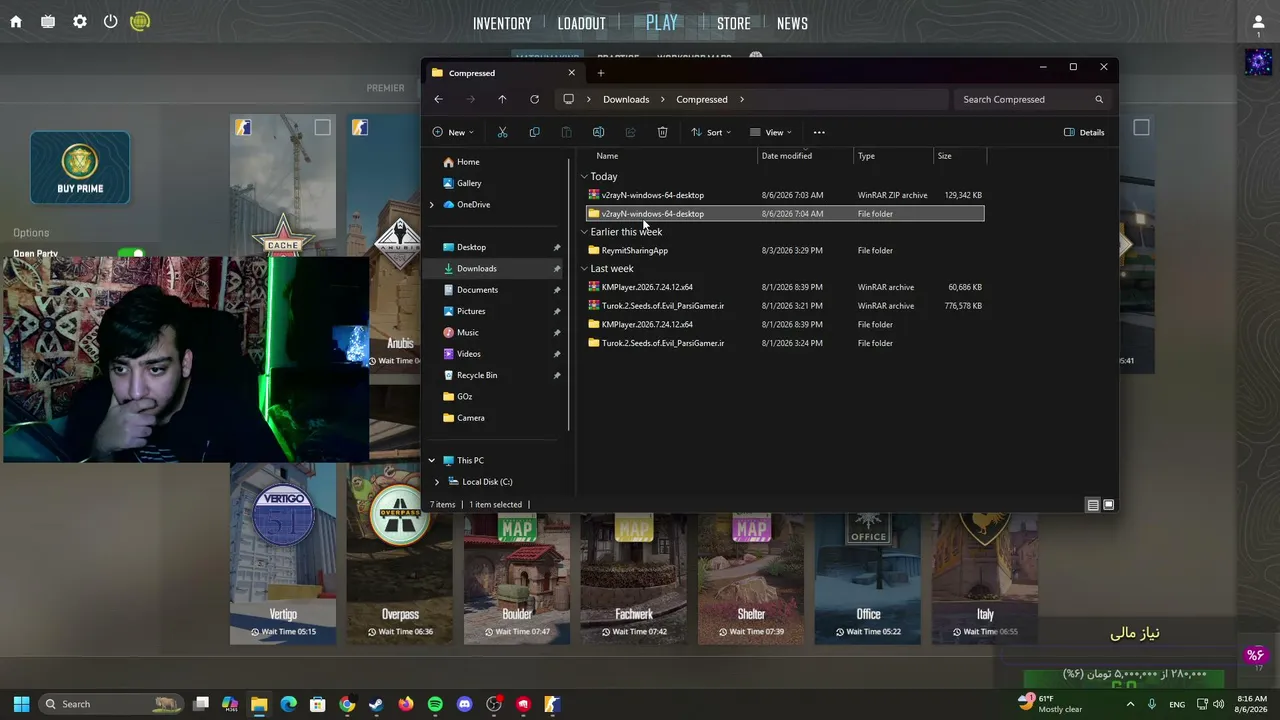The image size is (1280, 720).
Task: Open Steam from the taskbar
Action: click(x=376, y=704)
